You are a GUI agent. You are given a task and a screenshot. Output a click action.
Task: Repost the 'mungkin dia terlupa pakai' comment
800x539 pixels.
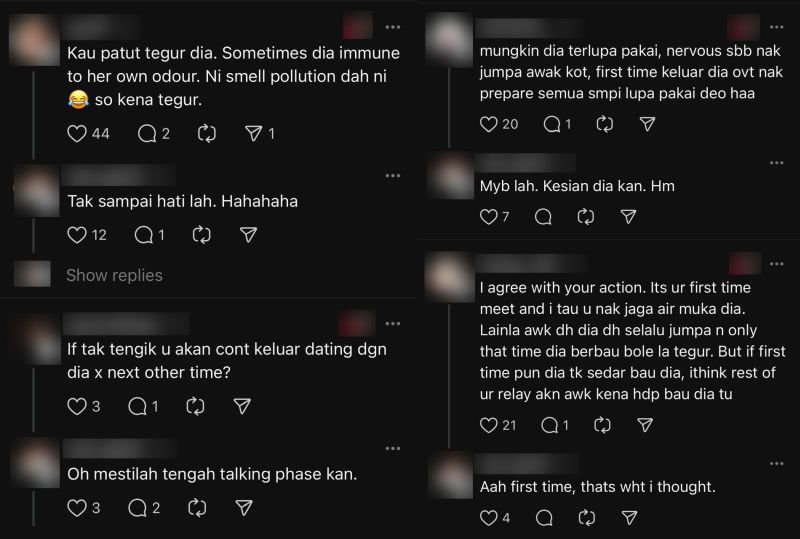point(605,124)
